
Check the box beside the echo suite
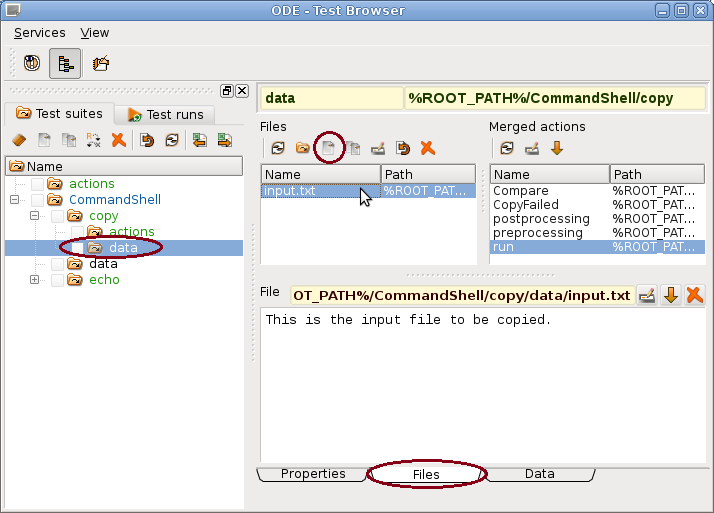point(58,280)
